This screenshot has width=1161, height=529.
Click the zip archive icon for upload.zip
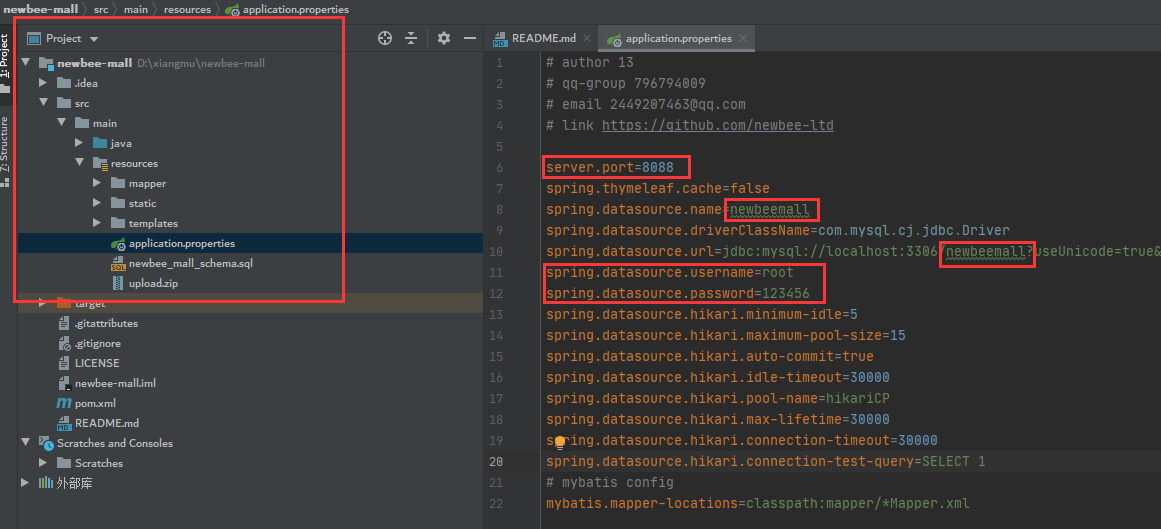pos(118,283)
